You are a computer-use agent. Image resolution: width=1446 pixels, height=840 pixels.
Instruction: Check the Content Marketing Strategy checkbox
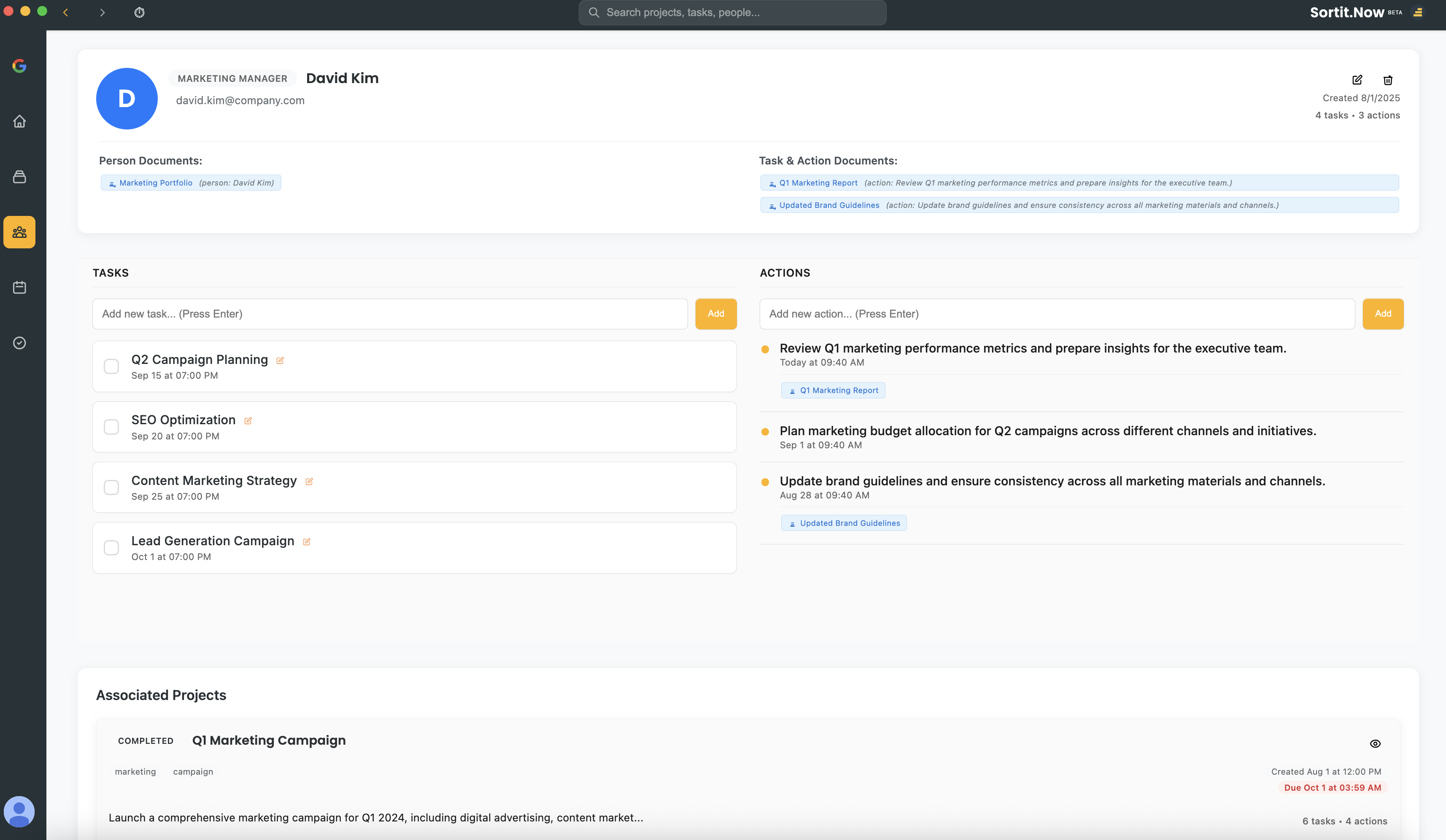tap(111, 487)
